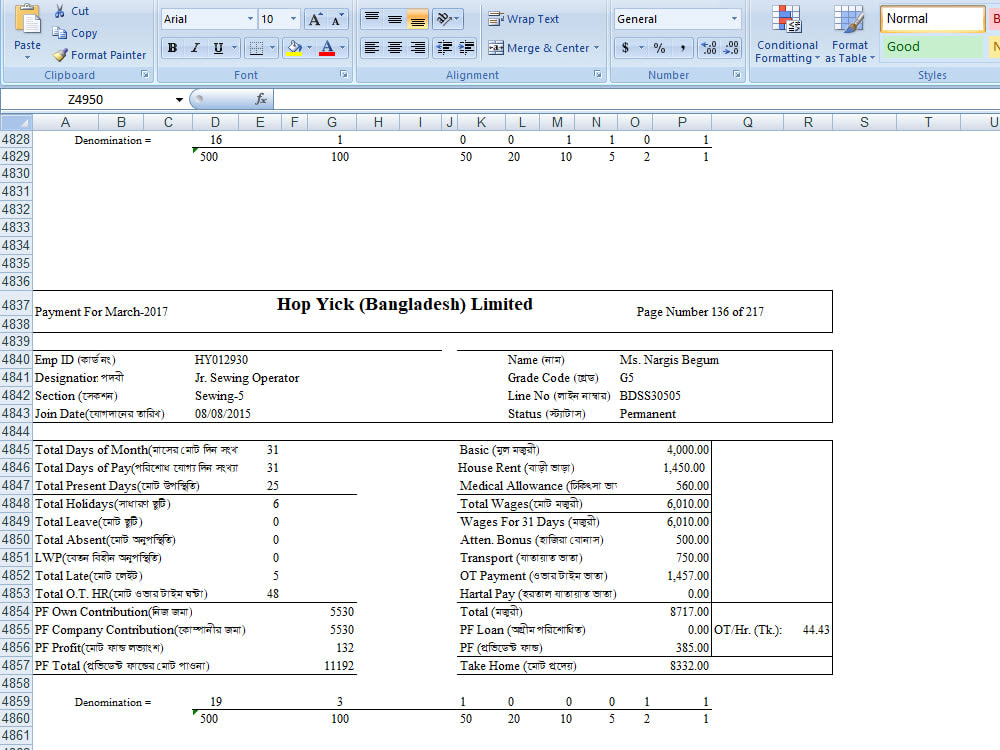Screen dimensions: 1000x750
Task: Align text to middle of cell
Action: [395, 19]
